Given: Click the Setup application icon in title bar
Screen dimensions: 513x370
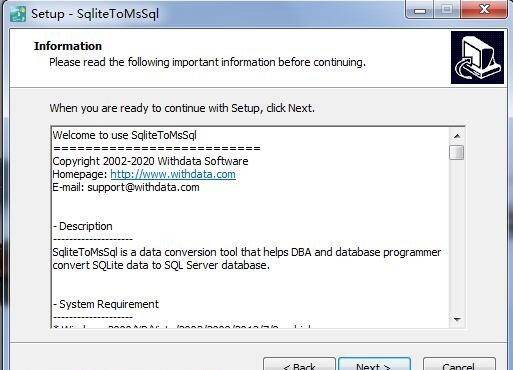Looking at the screenshot, I should (18, 13).
